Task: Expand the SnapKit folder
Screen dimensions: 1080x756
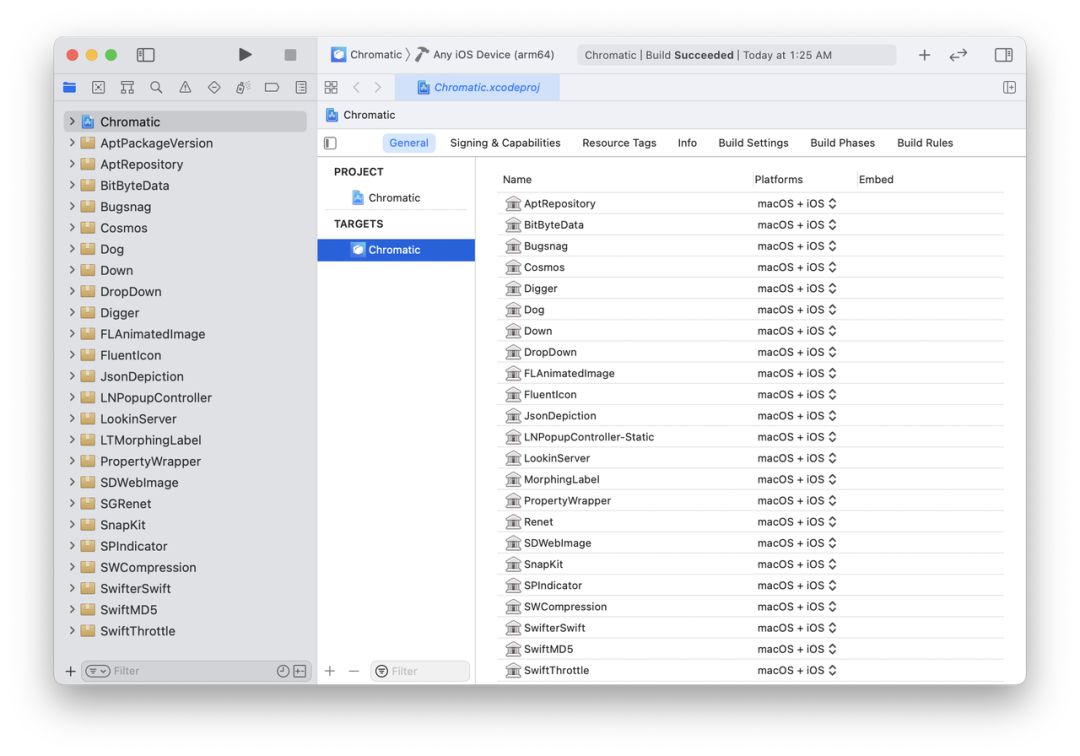Action: pos(72,525)
